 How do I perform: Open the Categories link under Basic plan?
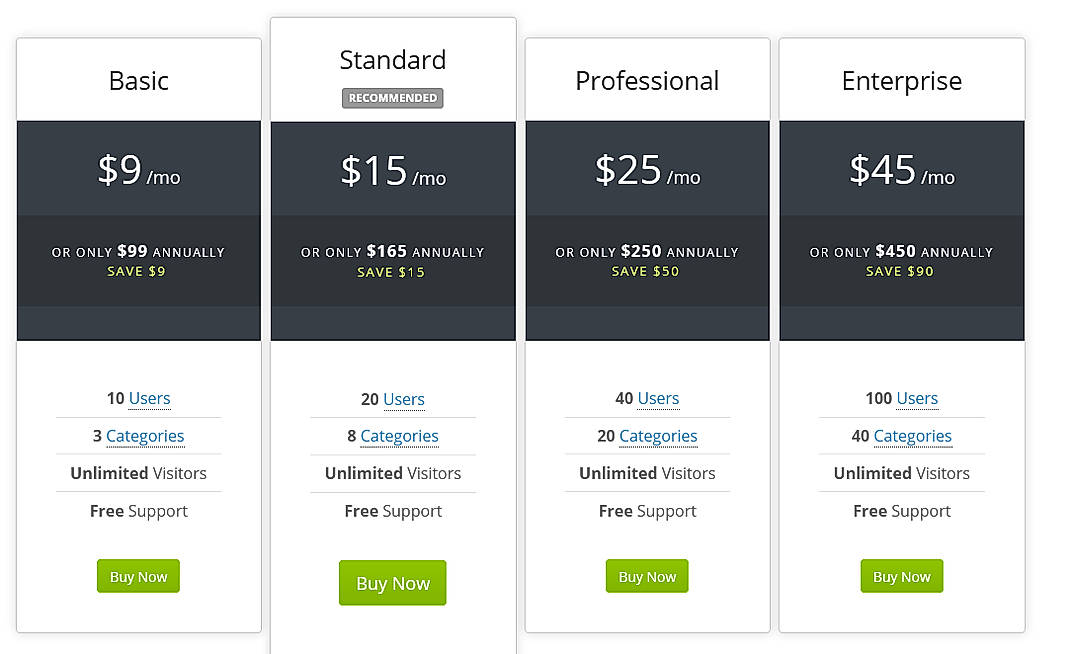click(145, 436)
